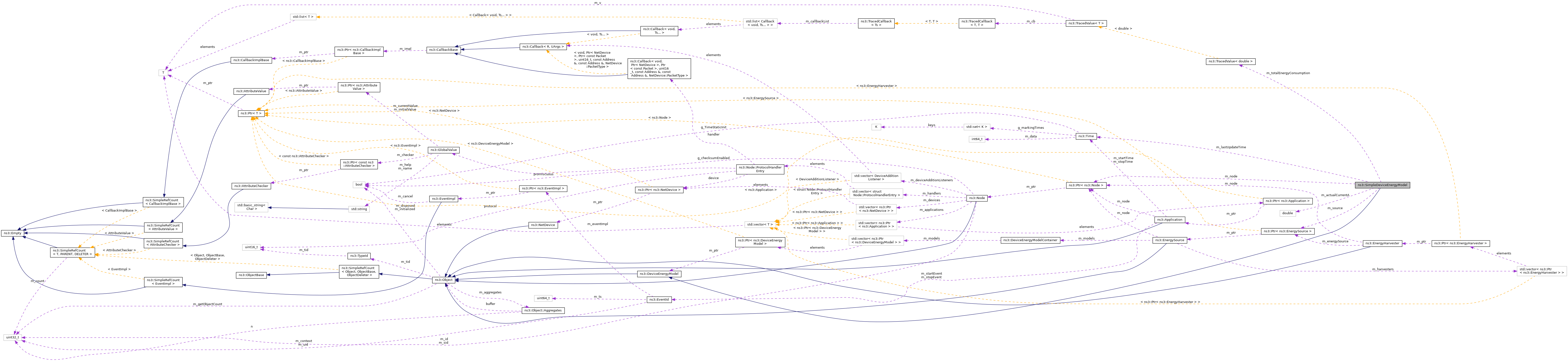The image size is (1568, 361).
Task: Select the ns3::AttributeChecker node
Action: [251, 186]
